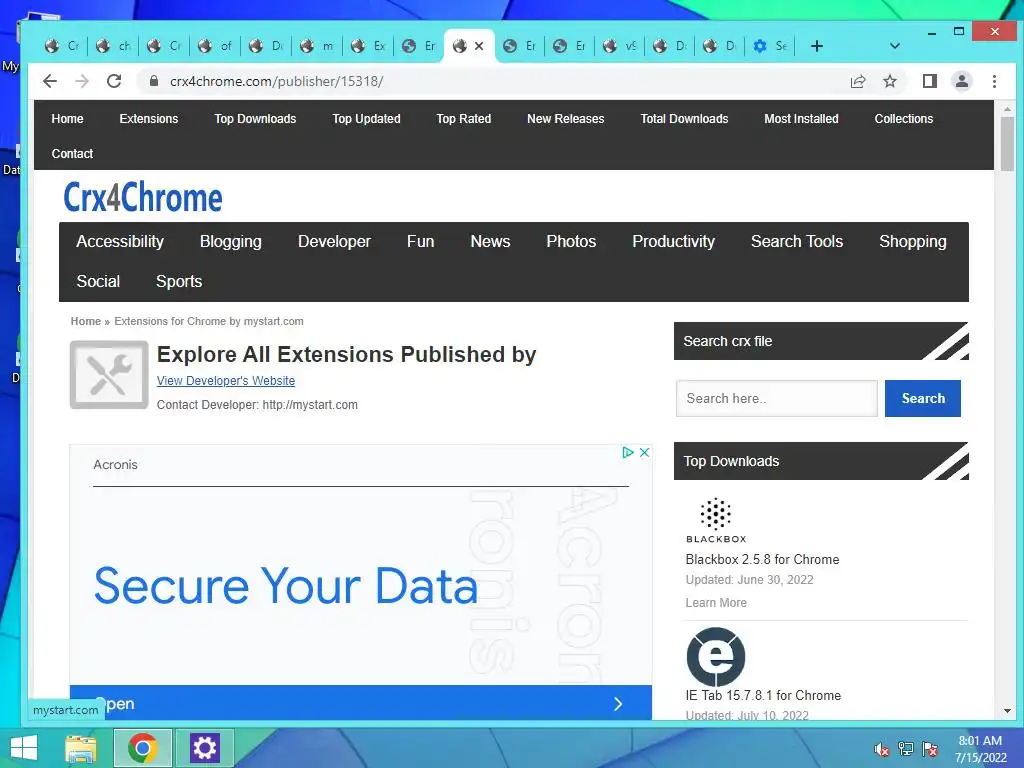
Task: Open the side panel icon in toolbar
Action: [929, 81]
